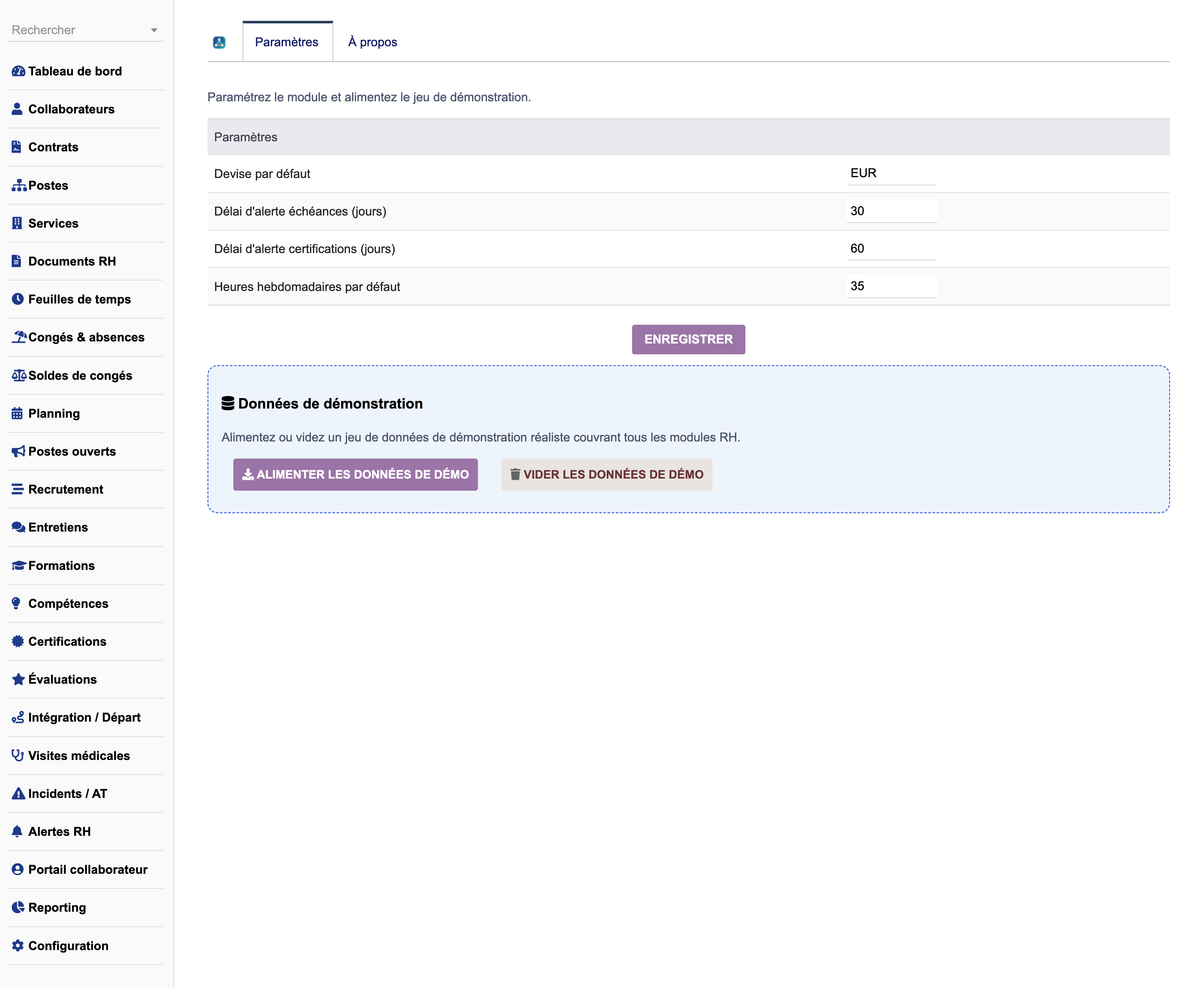The width and height of the screenshot is (1200, 988).
Task: Click the Évaluations star icon
Action: tap(18, 680)
